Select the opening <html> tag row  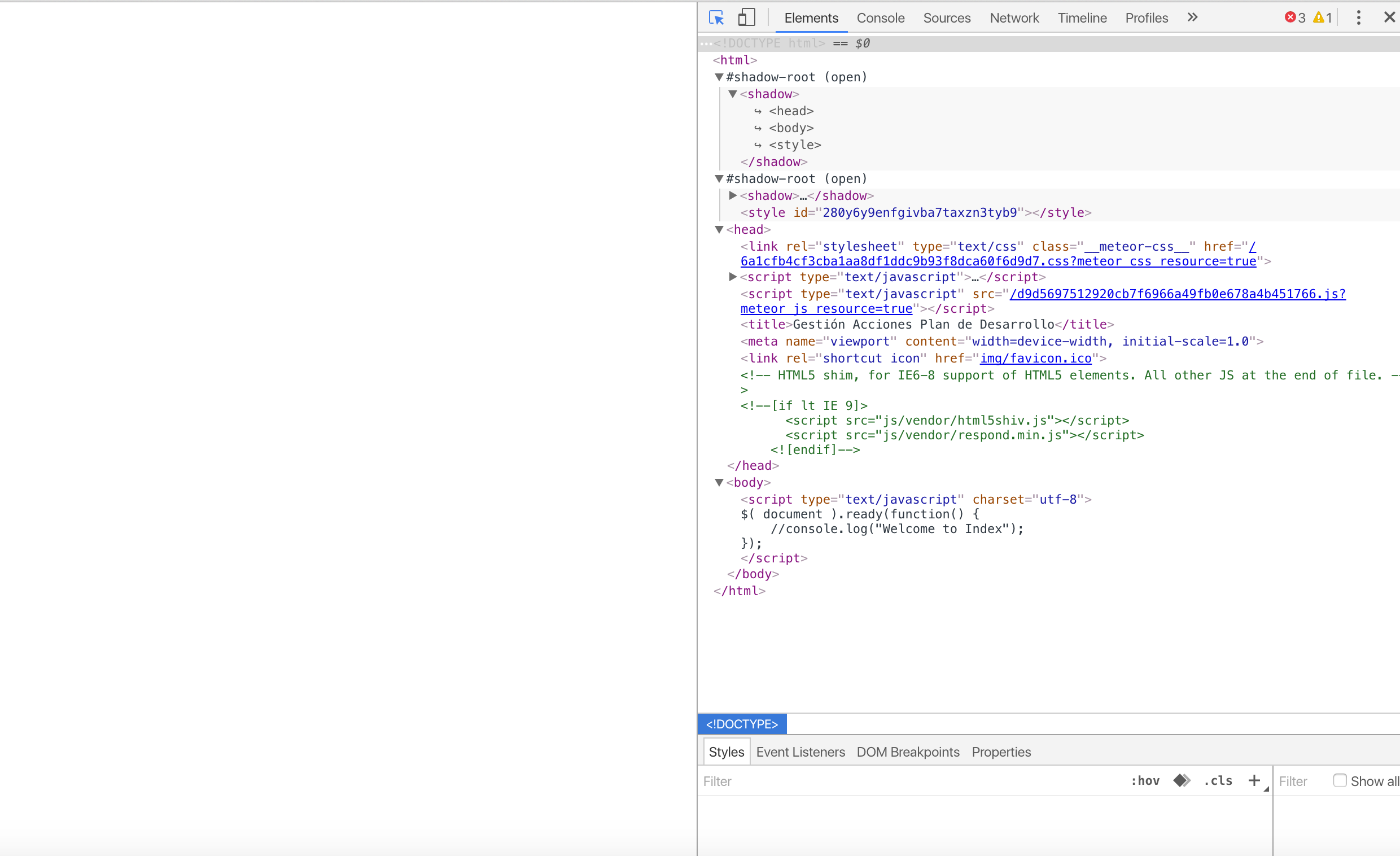click(734, 60)
